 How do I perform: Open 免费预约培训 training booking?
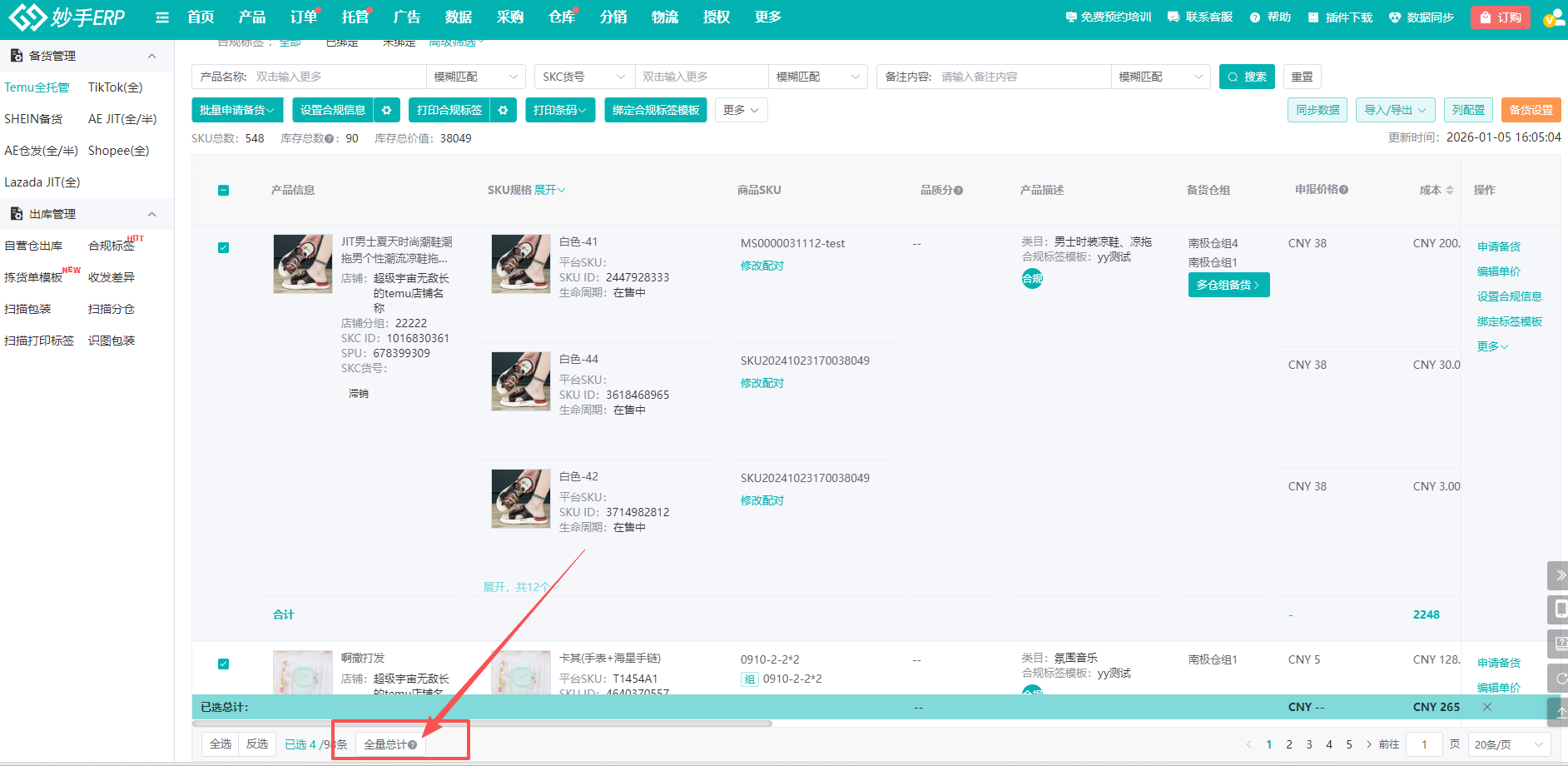(x=1109, y=17)
